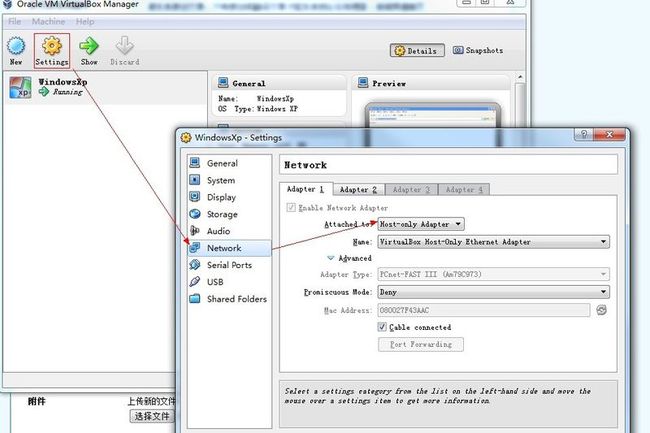Toggle the Cable connected checkbox
Screen dimensions: 650x433
382,327
